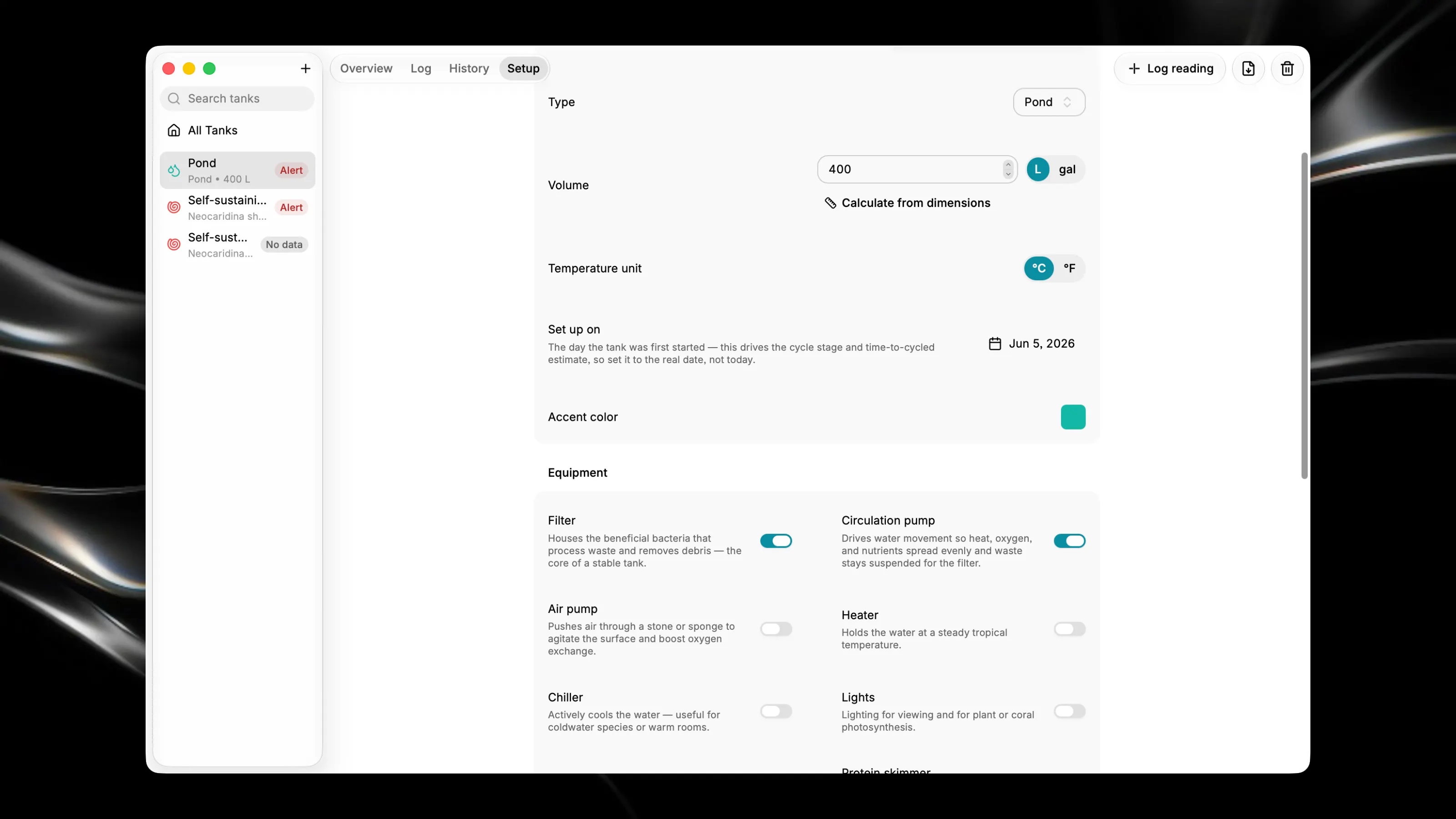
Task: Enable the Lights toggle
Action: 1069,711
